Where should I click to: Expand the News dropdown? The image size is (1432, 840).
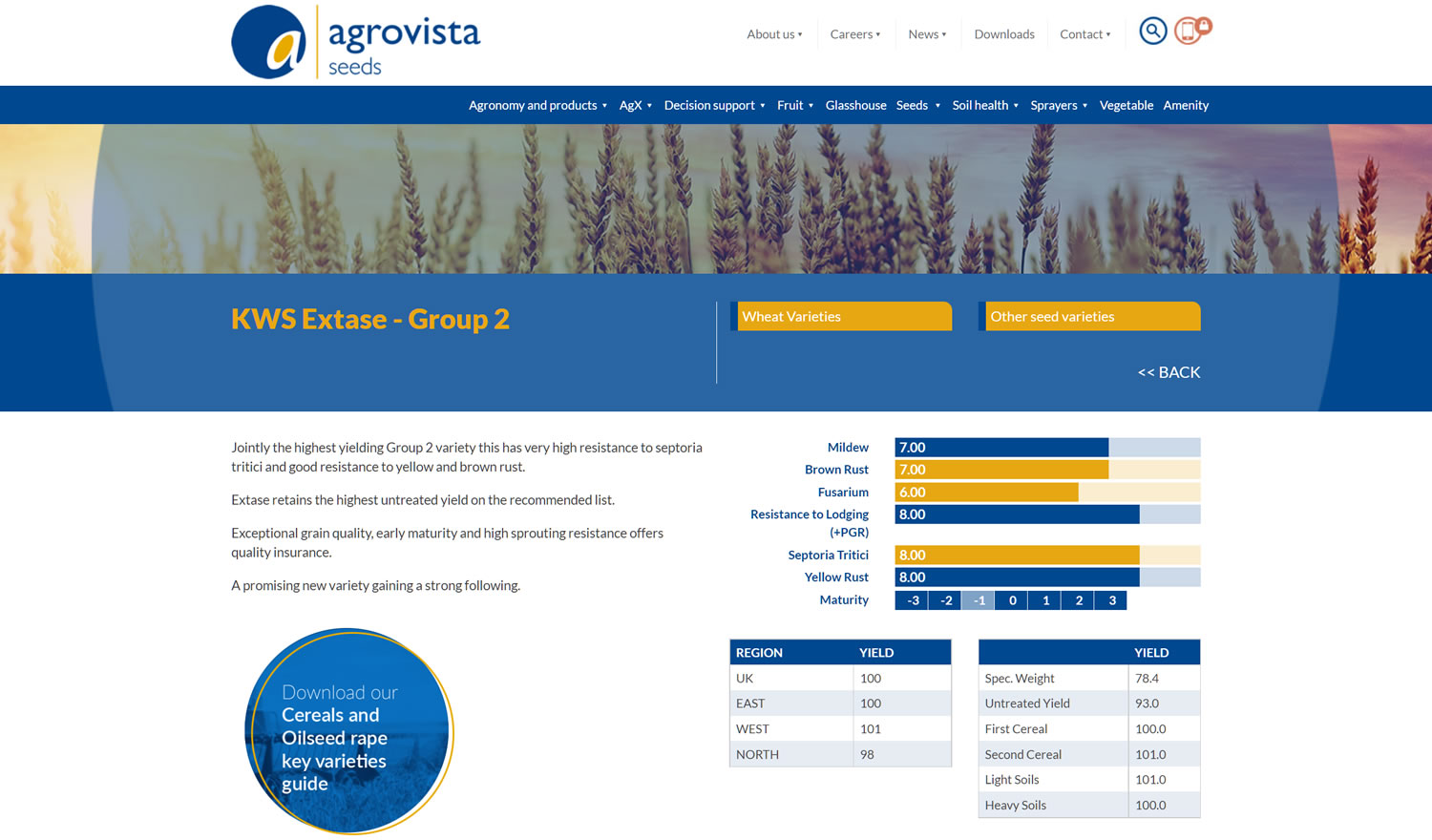tap(927, 34)
